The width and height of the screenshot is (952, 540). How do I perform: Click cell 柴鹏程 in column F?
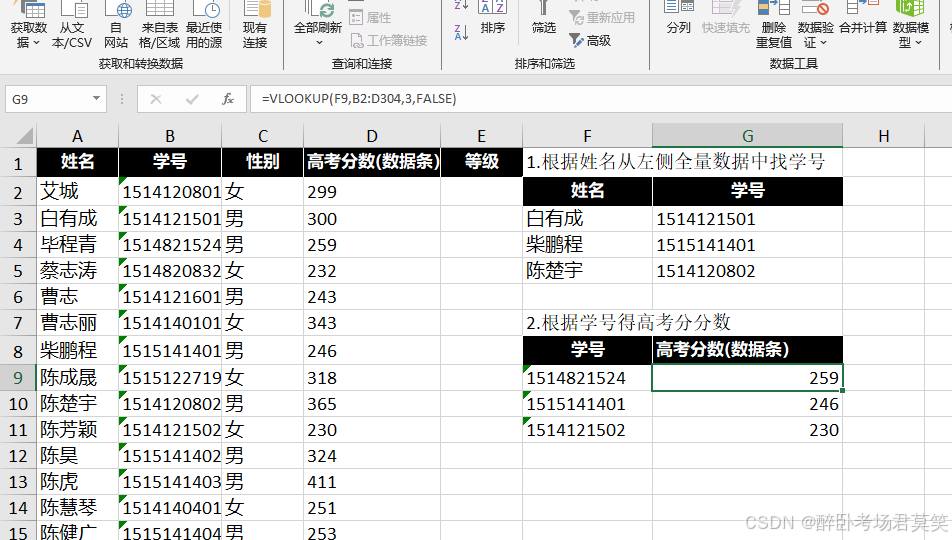click(x=587, y=245)
